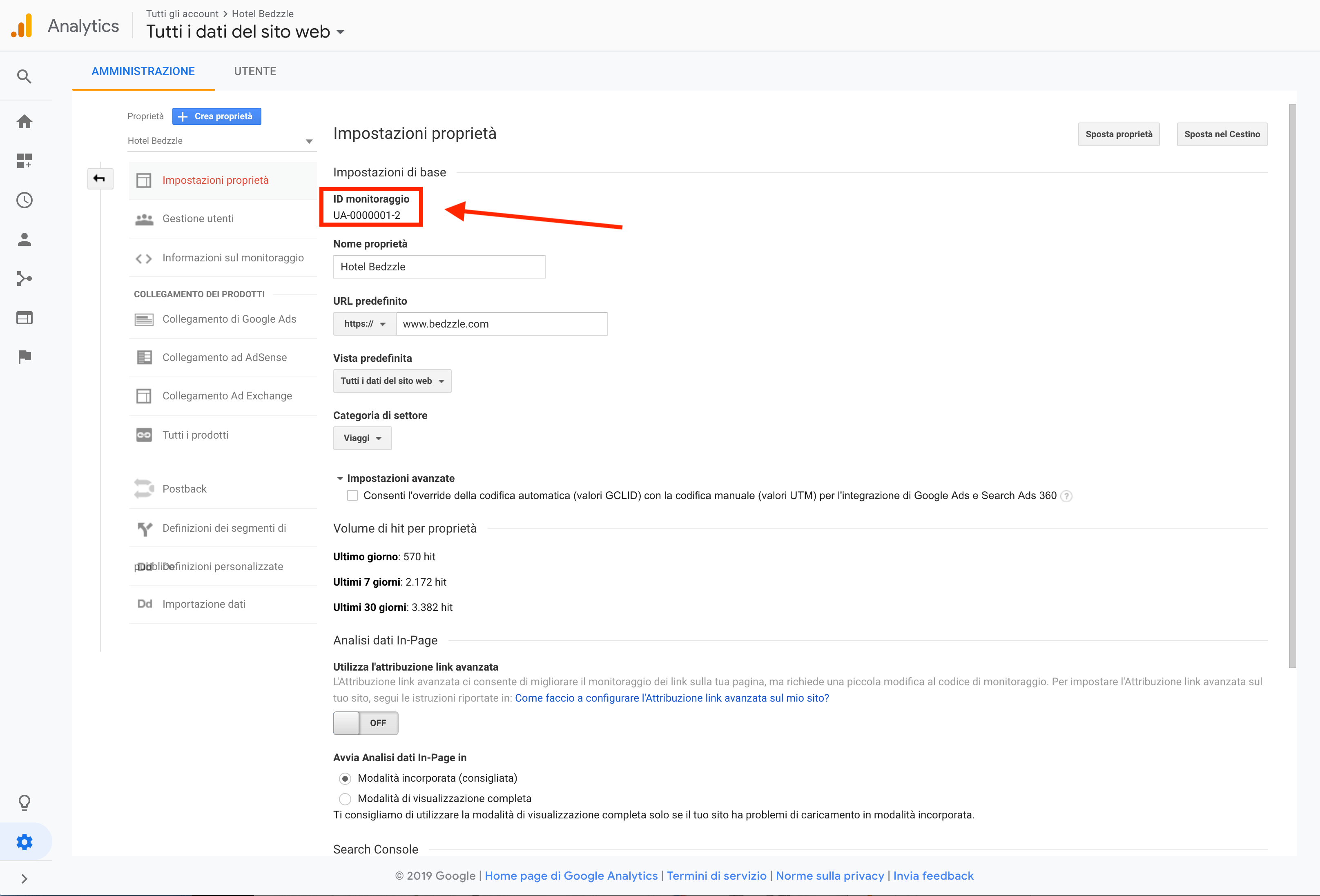Click Collegamento ad AdSense icon
This screenshot has width=1320, height=896.
(x=144, y=358)
